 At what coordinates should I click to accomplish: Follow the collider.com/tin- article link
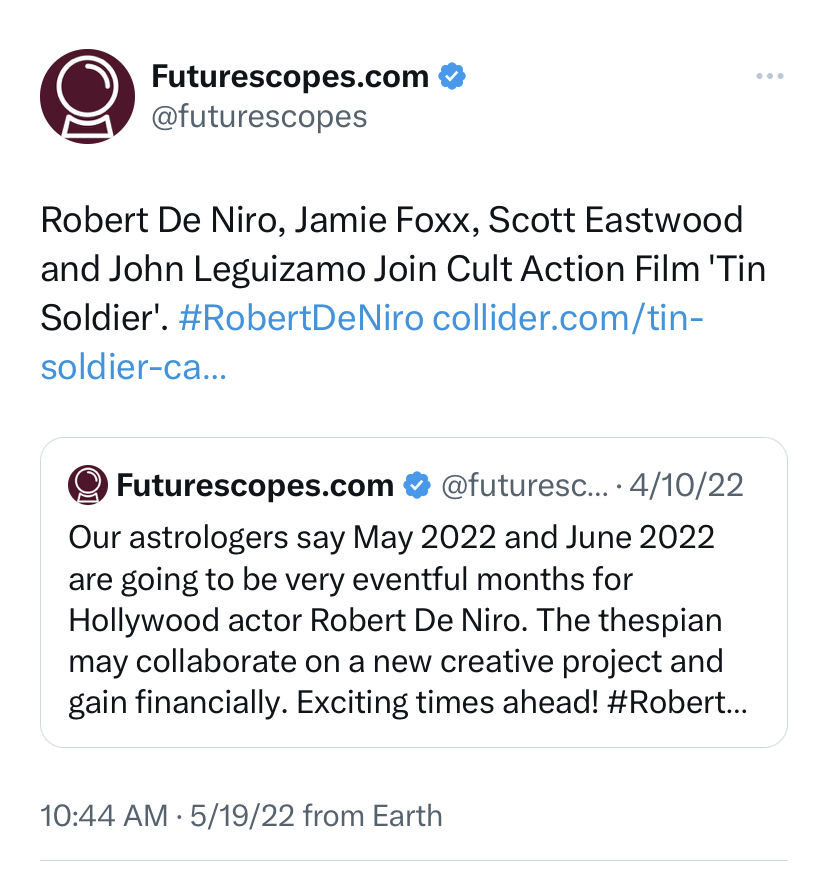point(568,318)
